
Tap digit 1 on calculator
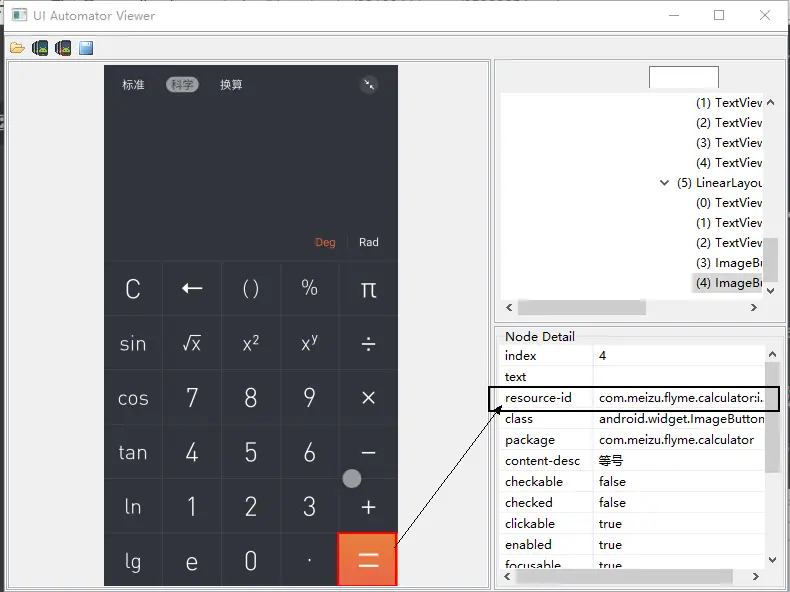point(192,506)
